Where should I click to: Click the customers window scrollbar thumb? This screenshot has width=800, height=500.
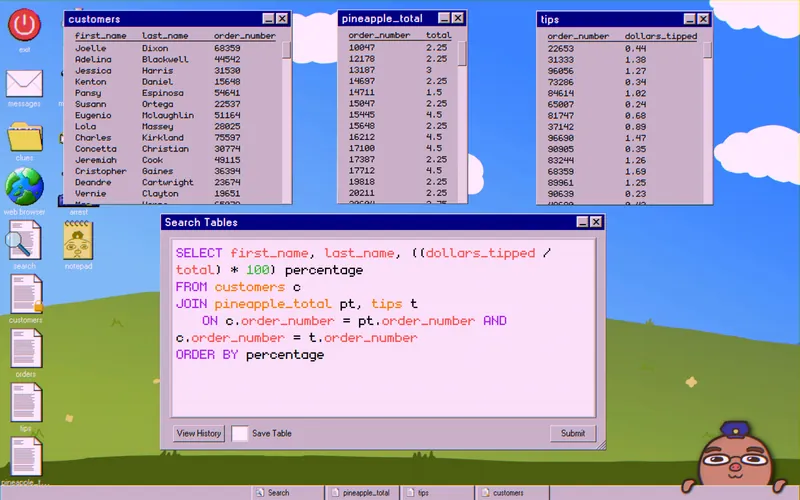(x=286, y=50)
